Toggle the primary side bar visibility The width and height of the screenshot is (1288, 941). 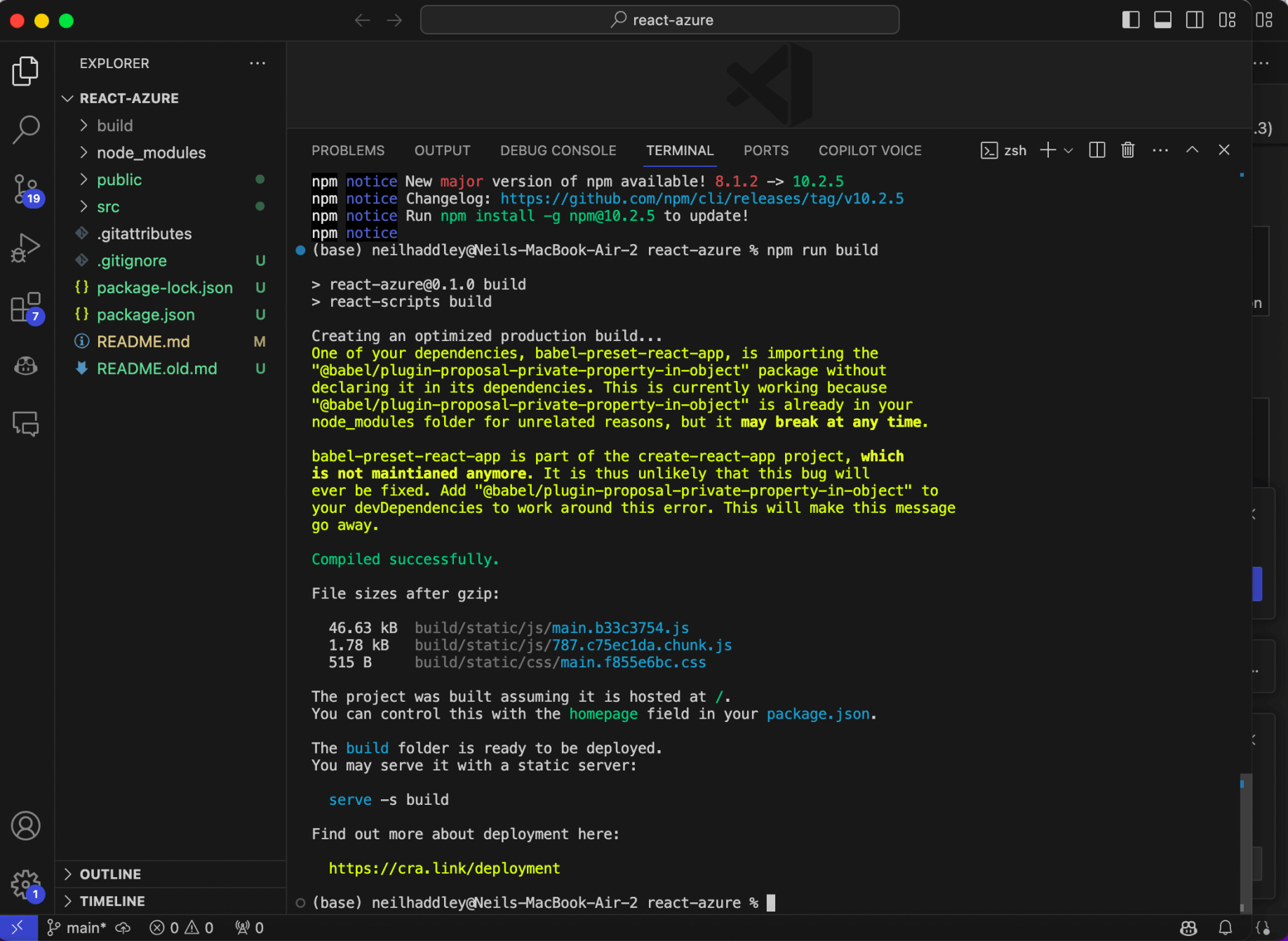pos(1130,20)
